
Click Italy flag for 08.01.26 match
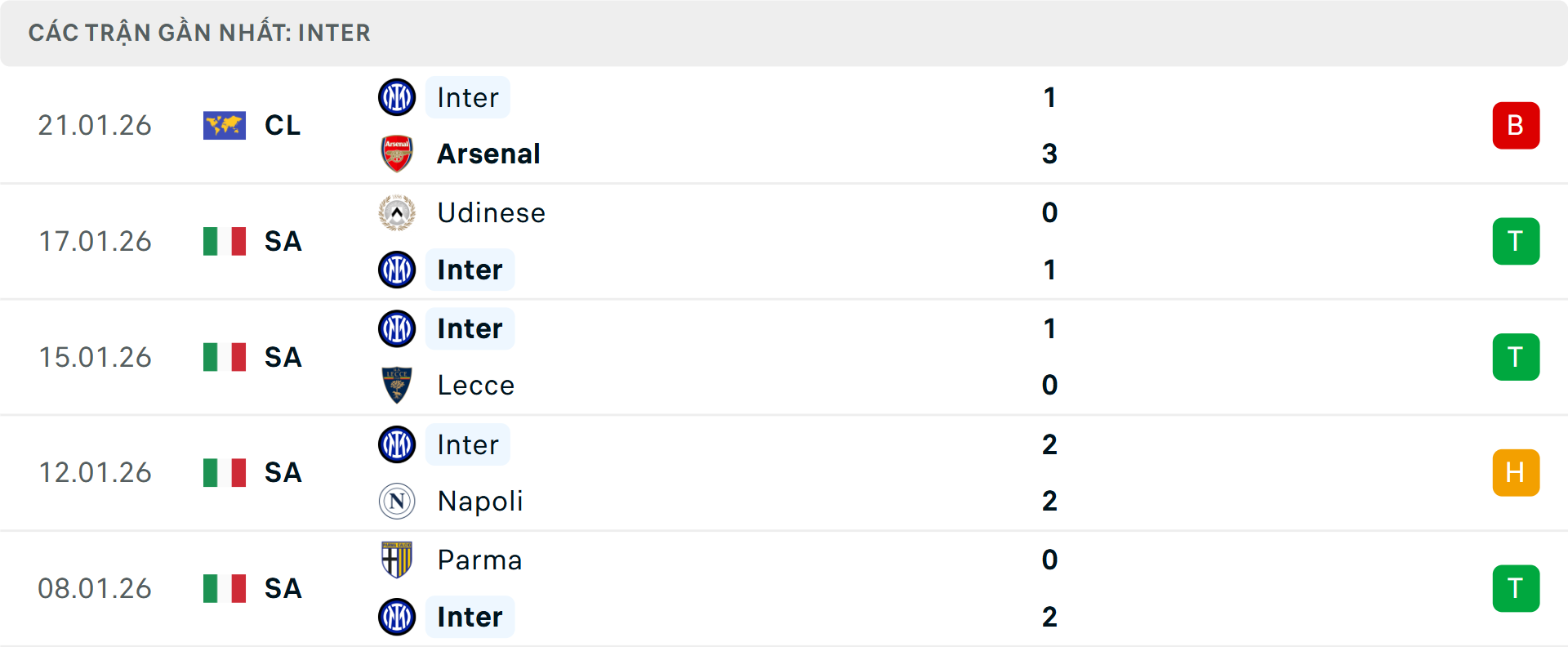tap(225, 588)
